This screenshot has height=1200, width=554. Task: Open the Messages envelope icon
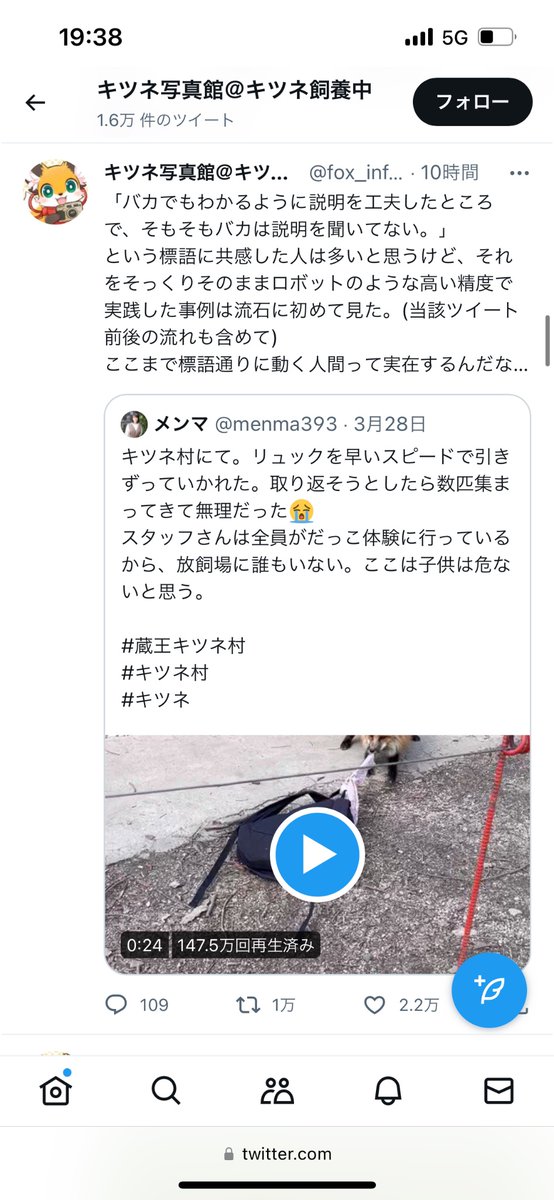coord(498,1090)
